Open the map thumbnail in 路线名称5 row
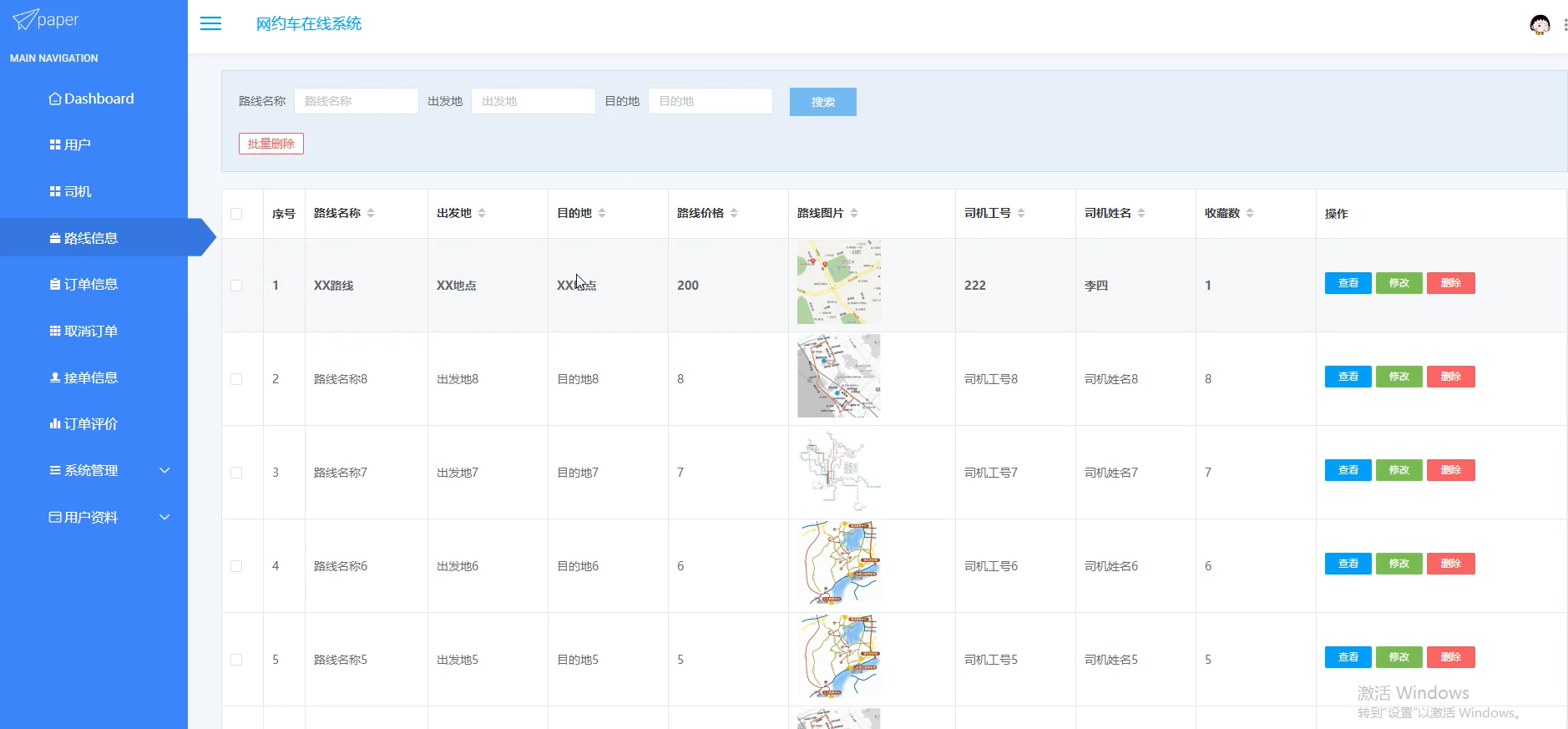Screen dimensions: 1568x729 point(839,656)
